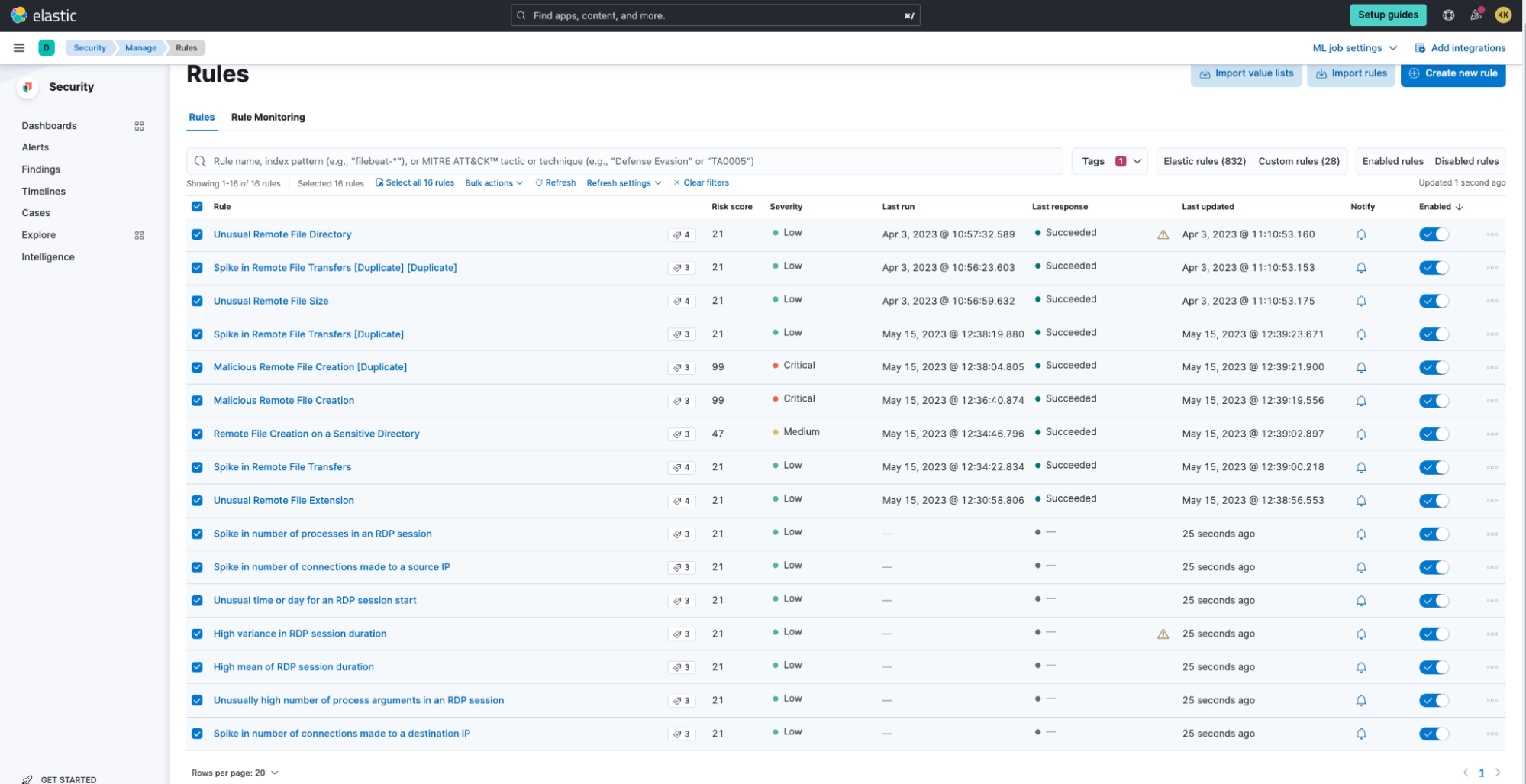The width and height of the screenshot is (1526, 784).
Task: Click Setup guides button
Action: click(1388, 15)
